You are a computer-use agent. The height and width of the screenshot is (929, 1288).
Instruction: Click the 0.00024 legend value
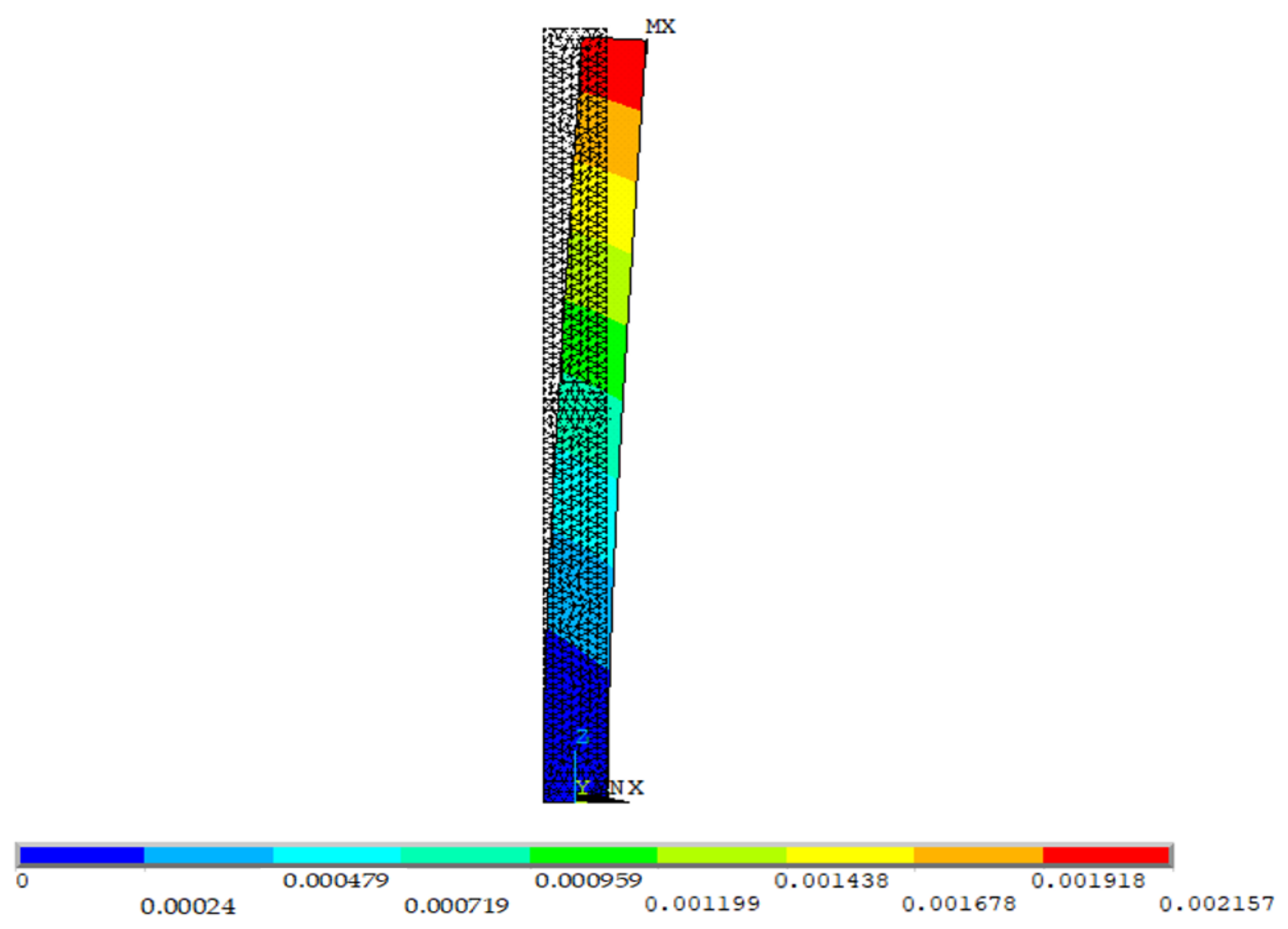(188, 907)
